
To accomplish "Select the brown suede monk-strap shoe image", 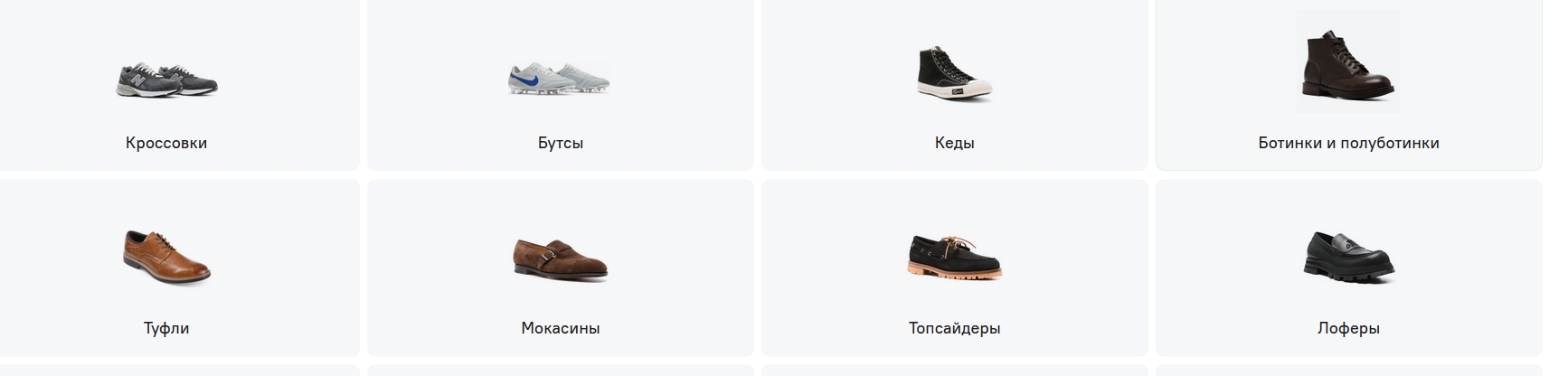I will point(561,258).
